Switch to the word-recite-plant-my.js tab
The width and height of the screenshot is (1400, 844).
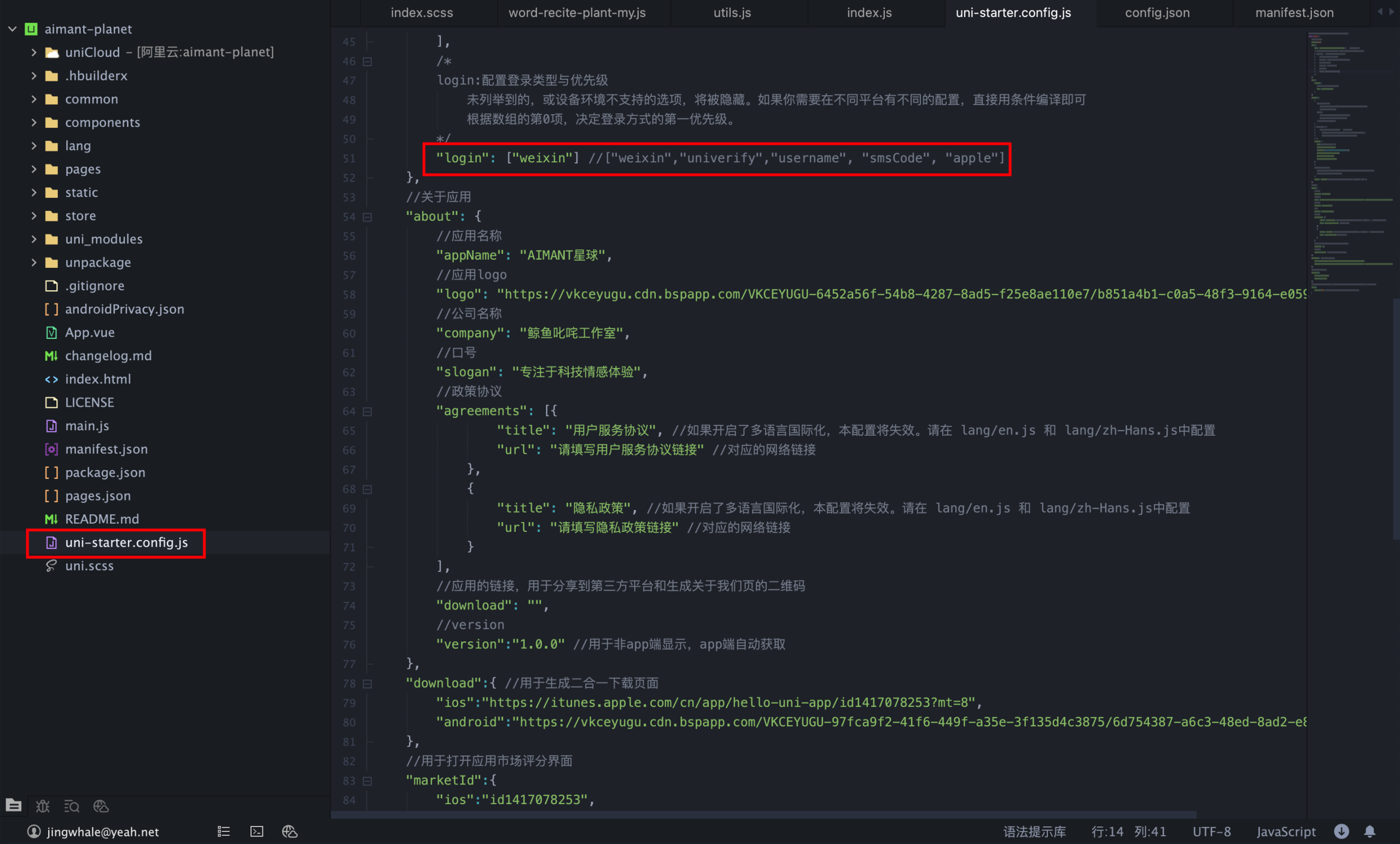point(577,13)
